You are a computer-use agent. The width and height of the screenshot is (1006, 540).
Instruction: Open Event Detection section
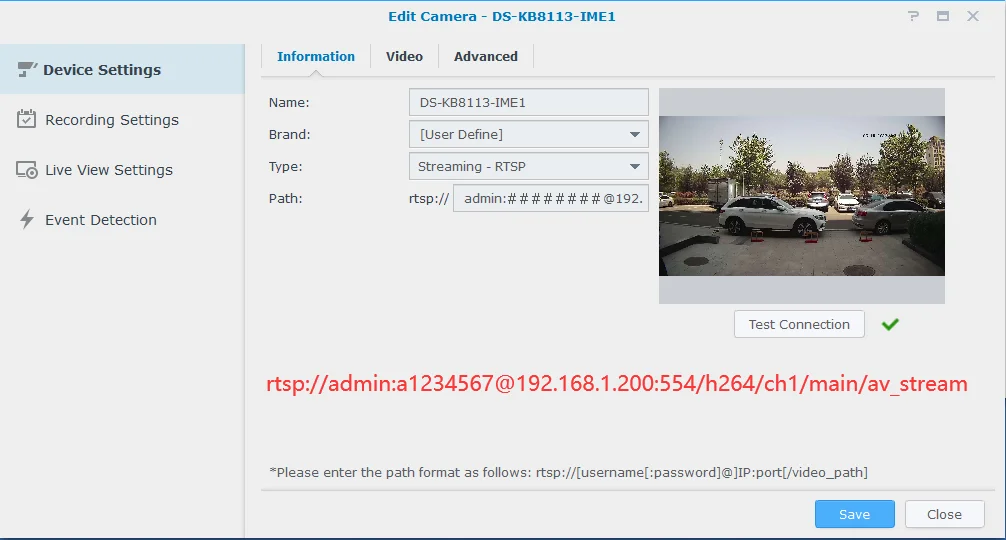122,220
